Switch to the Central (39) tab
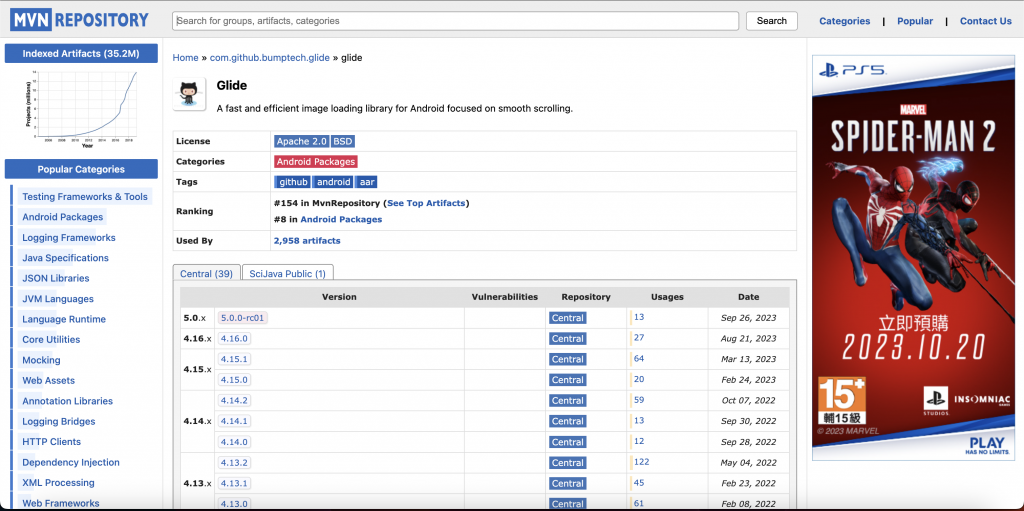The width and height of the screenshot is (1024, 511). 206,273
